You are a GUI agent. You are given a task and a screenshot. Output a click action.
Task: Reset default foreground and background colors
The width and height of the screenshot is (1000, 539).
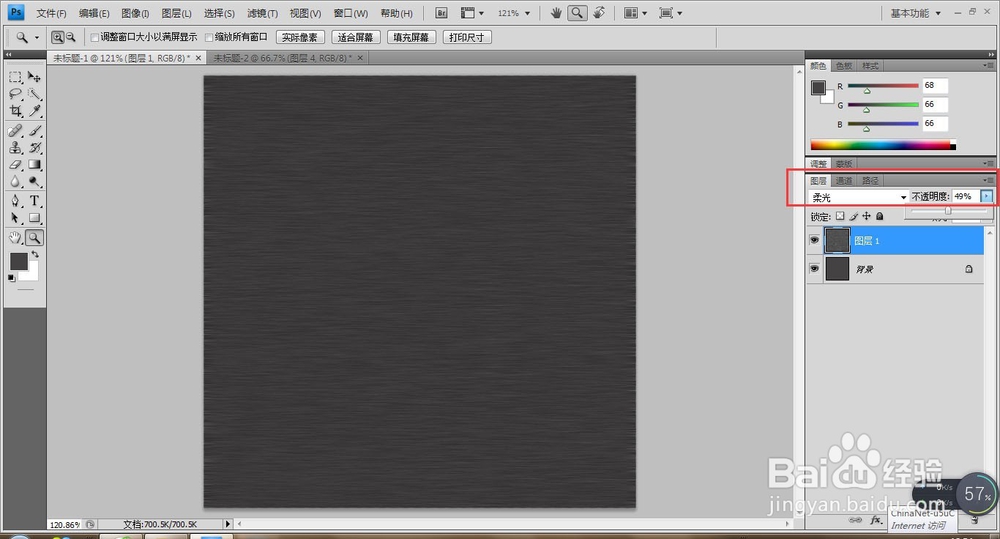[x=11, y=278]
